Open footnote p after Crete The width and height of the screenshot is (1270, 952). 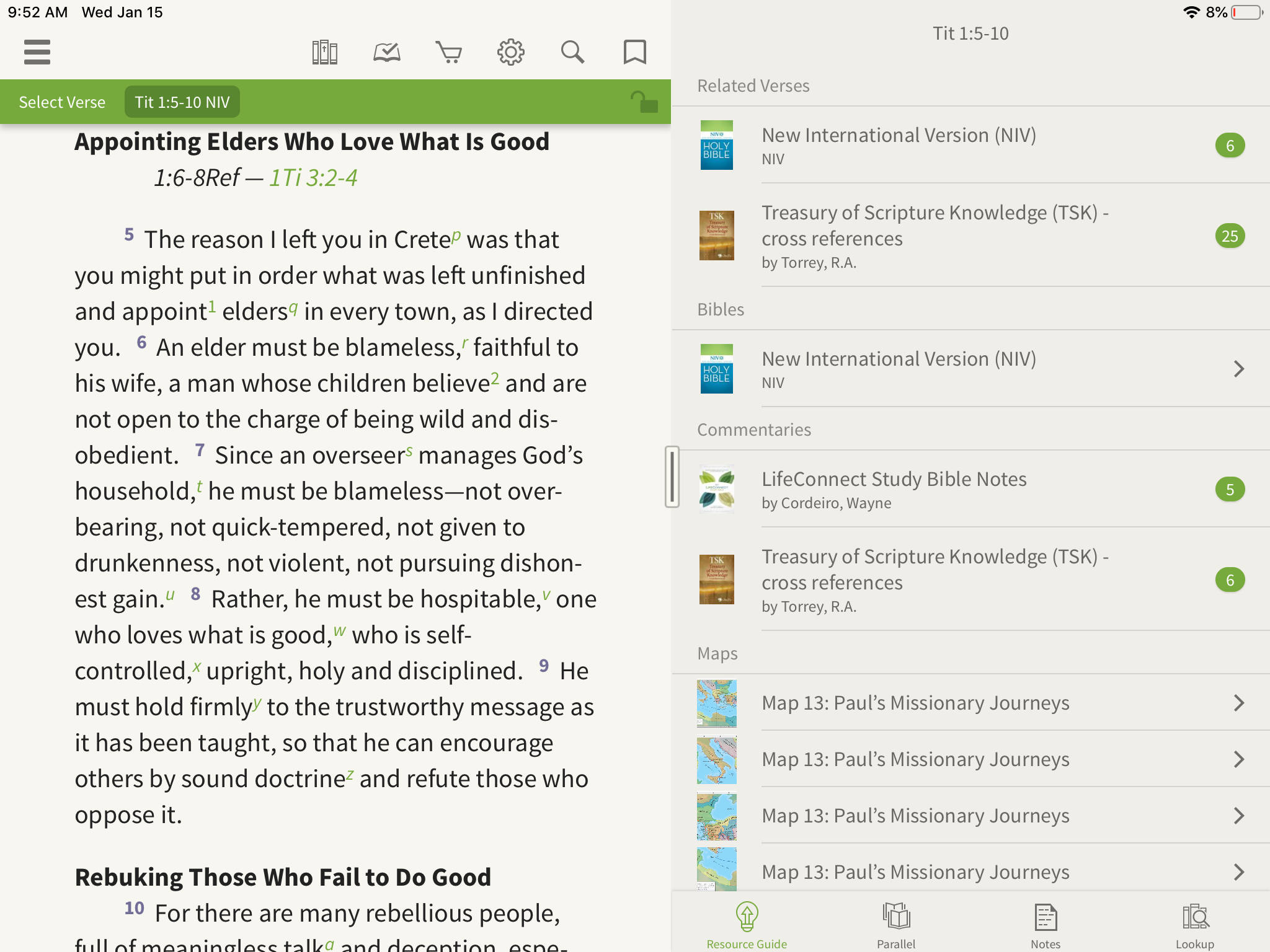(456, 235)
